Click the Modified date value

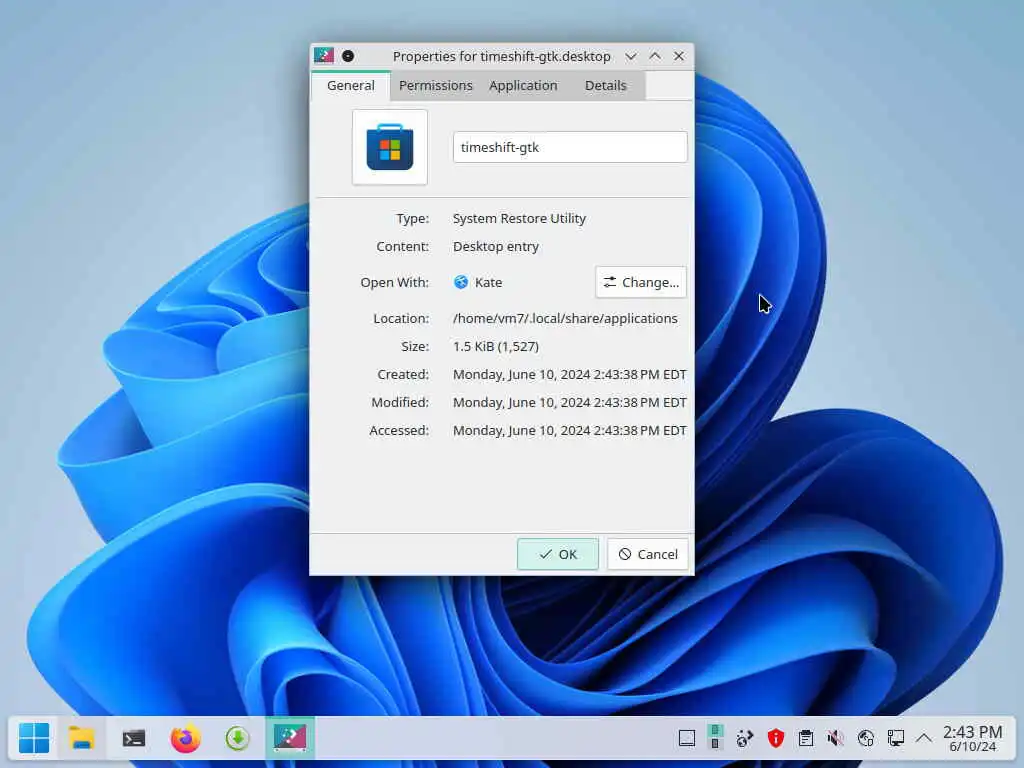(569, 402)
